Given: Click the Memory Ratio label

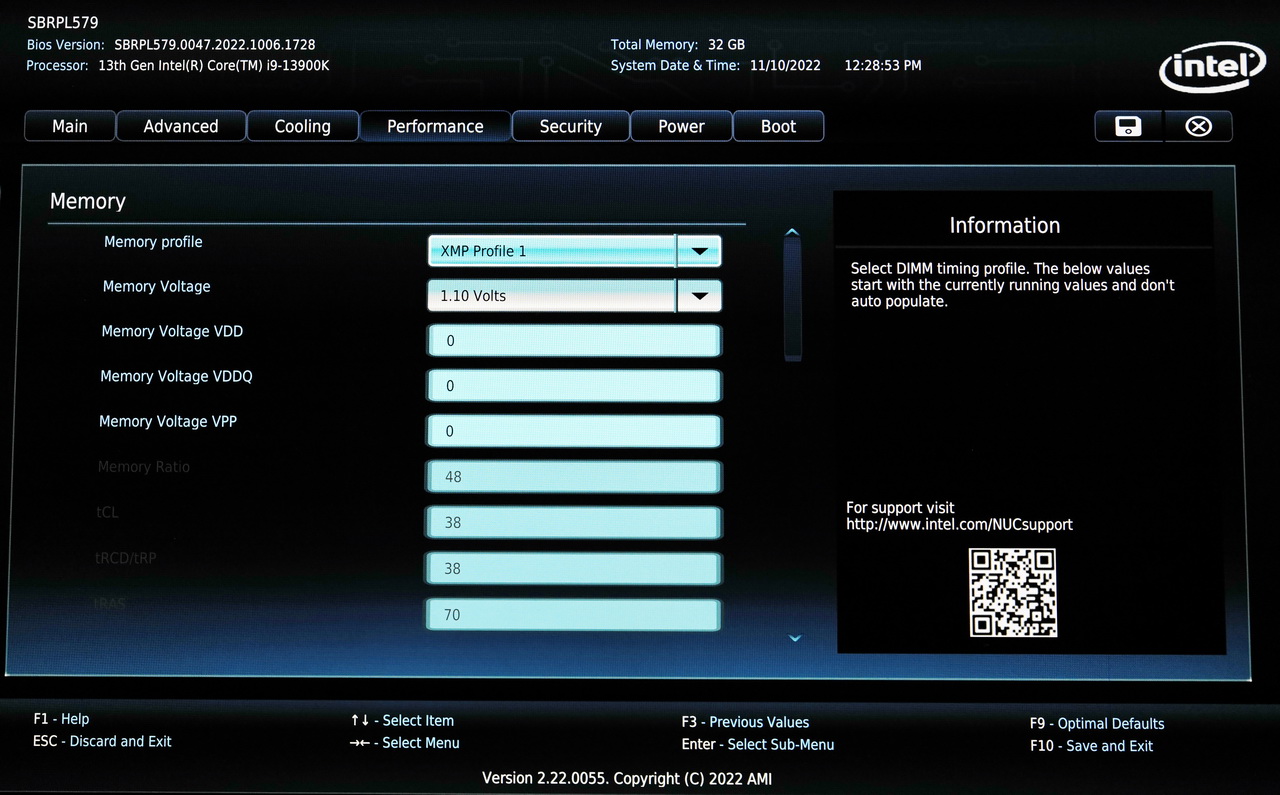Looking at the screenshot, I should tap(143, 467).
